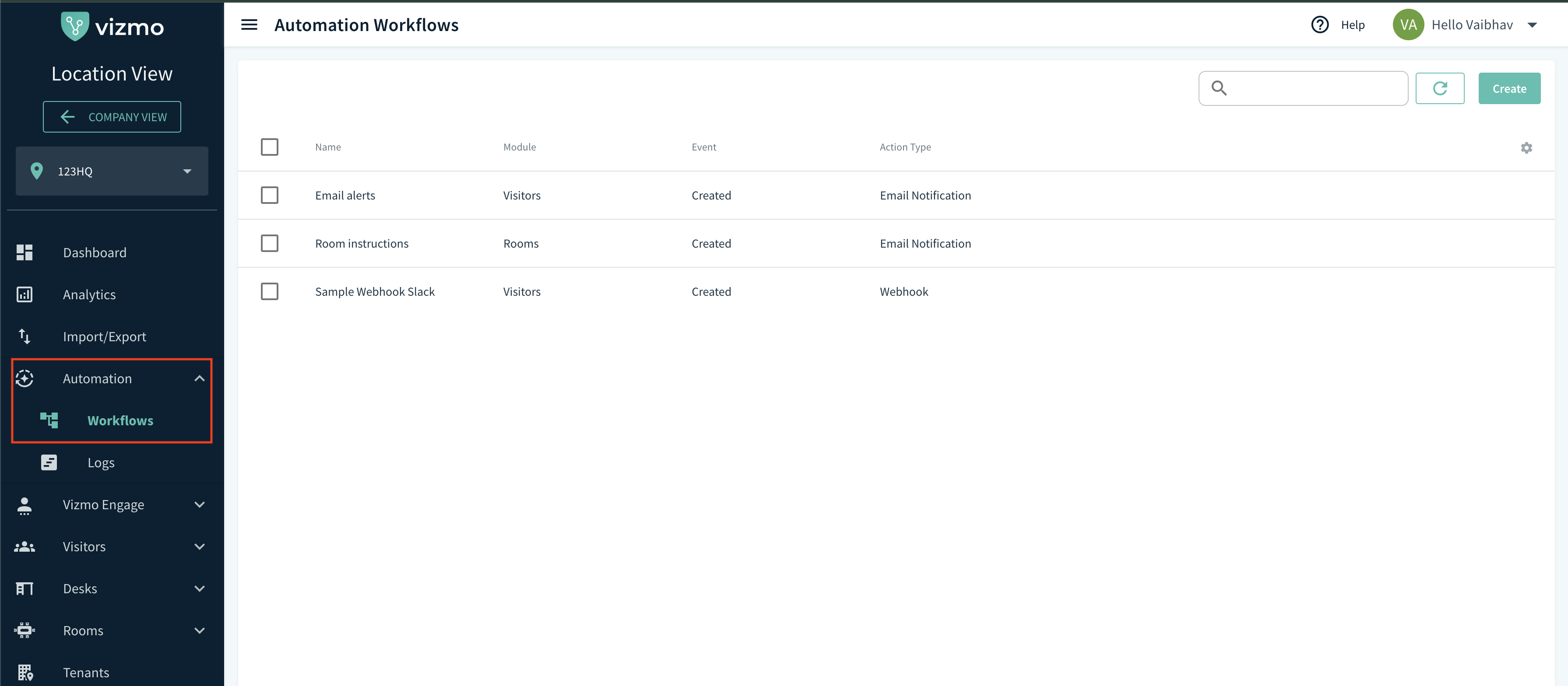
Task: Toggle the select-all header checkbox
Action: click(x=270, y=147)
